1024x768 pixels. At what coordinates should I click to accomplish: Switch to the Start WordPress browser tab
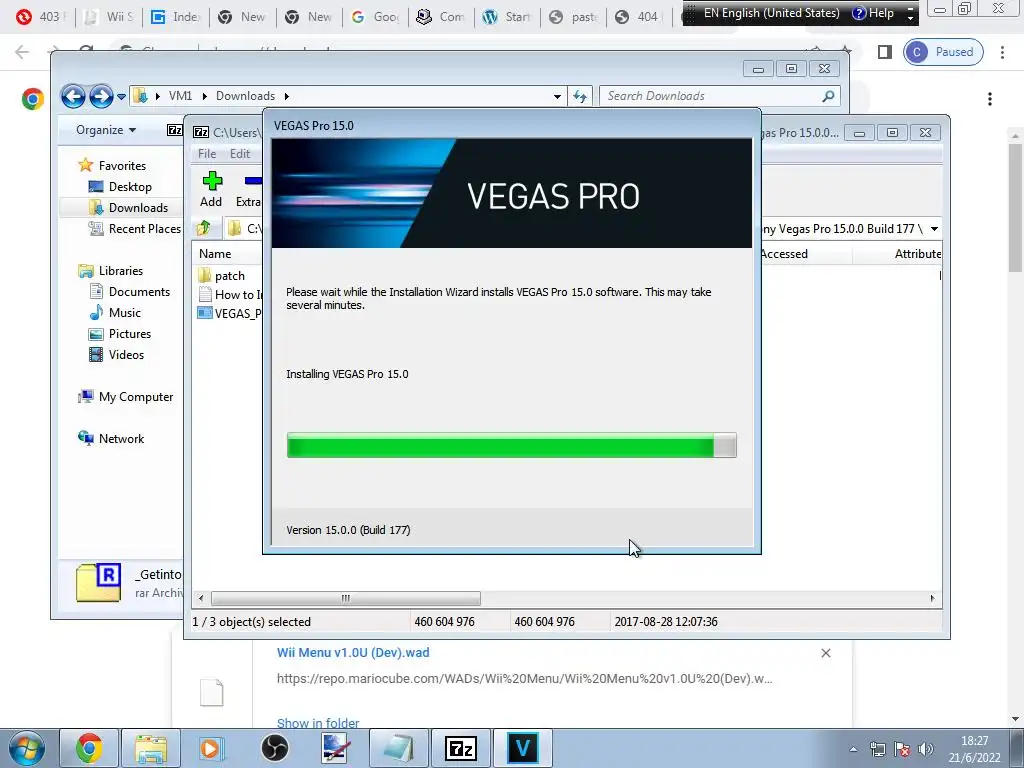click(x=509, y=17)
